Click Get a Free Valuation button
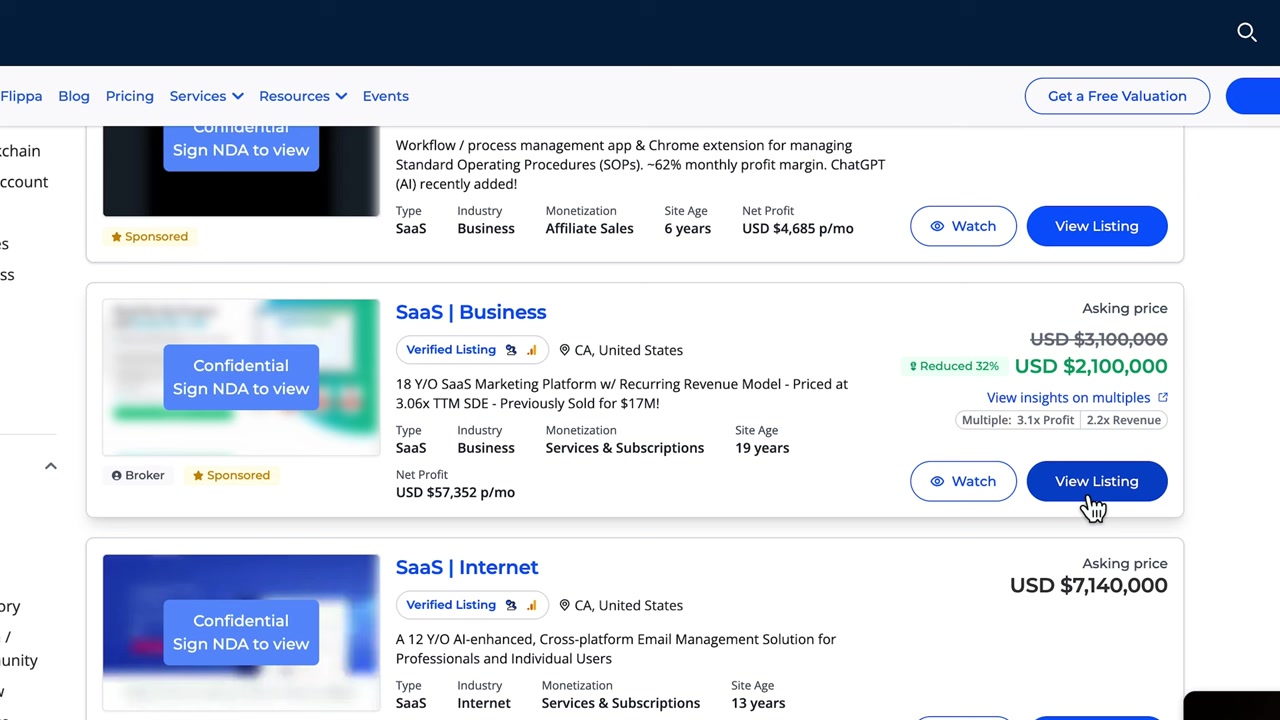The image size is (1280, 720). pyautogui.click(x=1117, y=96)
